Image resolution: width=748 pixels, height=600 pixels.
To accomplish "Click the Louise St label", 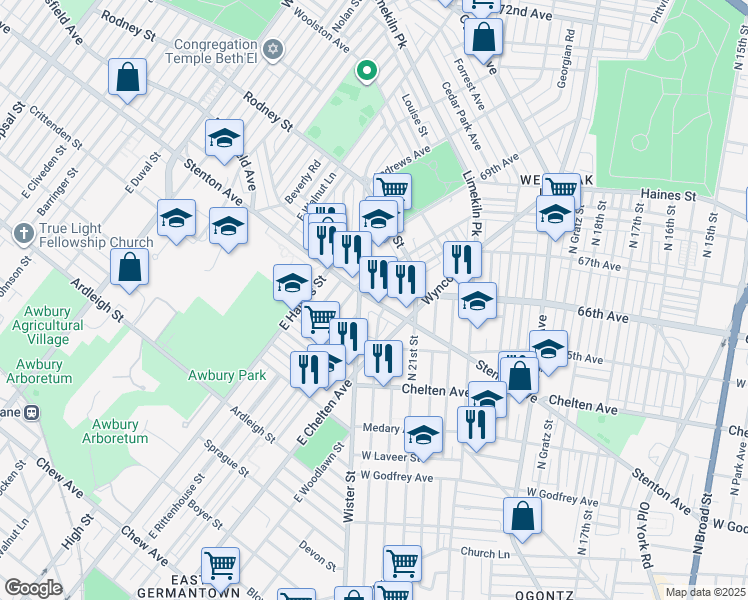I will [x=415, y=115].
